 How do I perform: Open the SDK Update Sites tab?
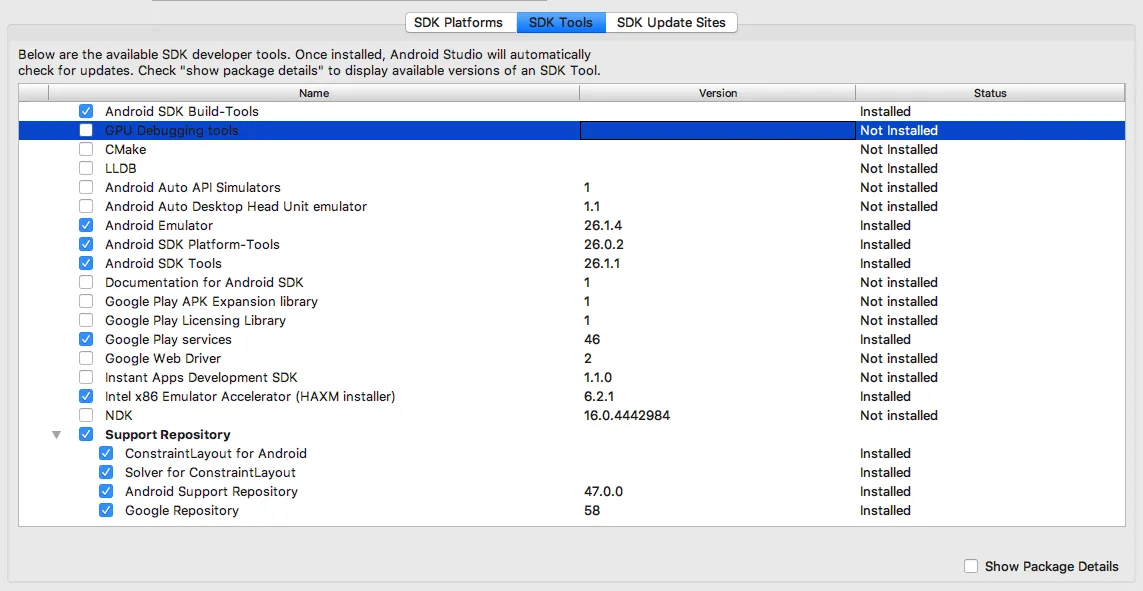tap(671, 23)
